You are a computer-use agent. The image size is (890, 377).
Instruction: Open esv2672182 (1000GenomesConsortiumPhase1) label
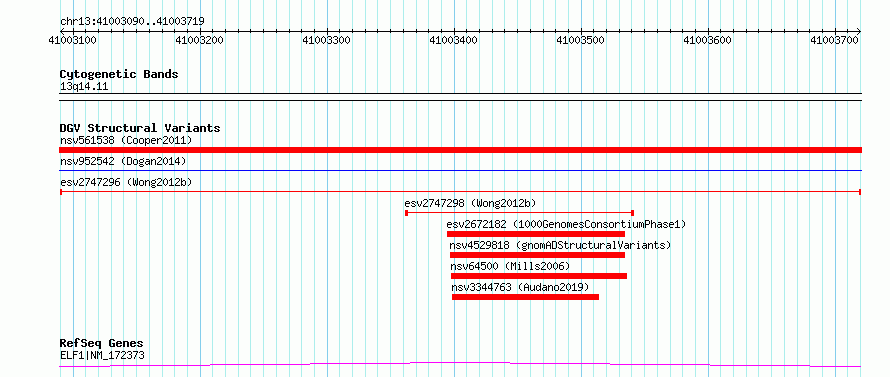click(566, 224)
